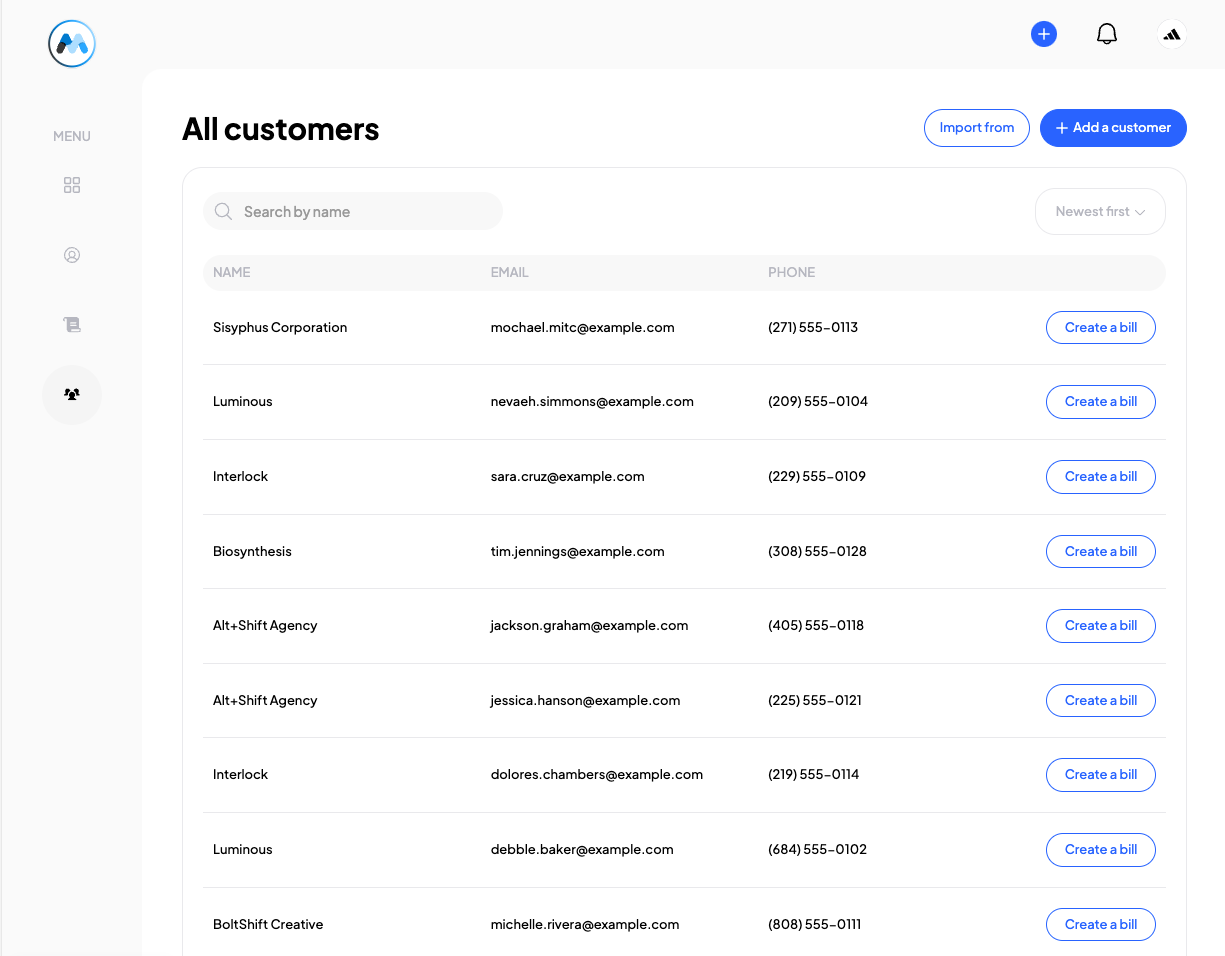Create a bill for jackson.graham@example.com row
The height and width of the screenshot is (956, 1225).
1101,626
